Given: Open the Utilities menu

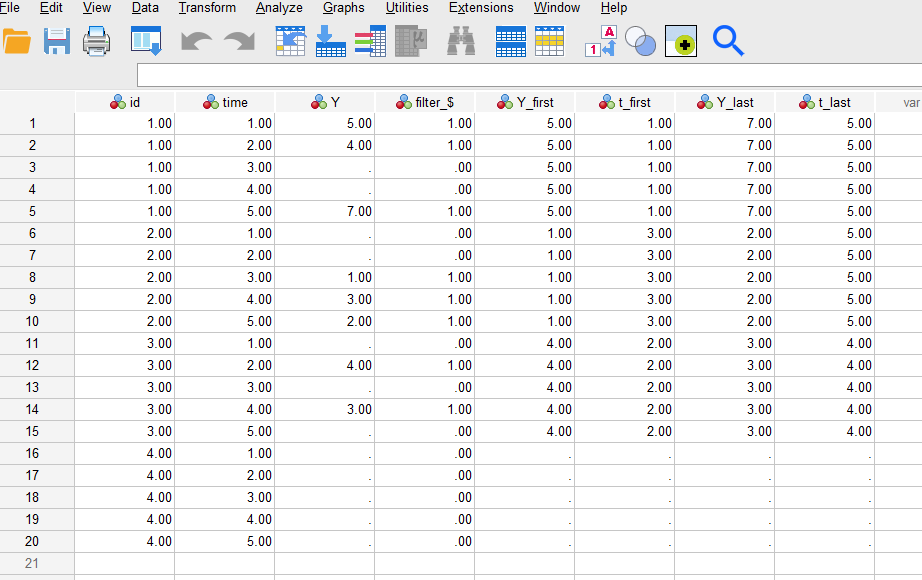Looking at the screenshot, I should pos(407,8).
